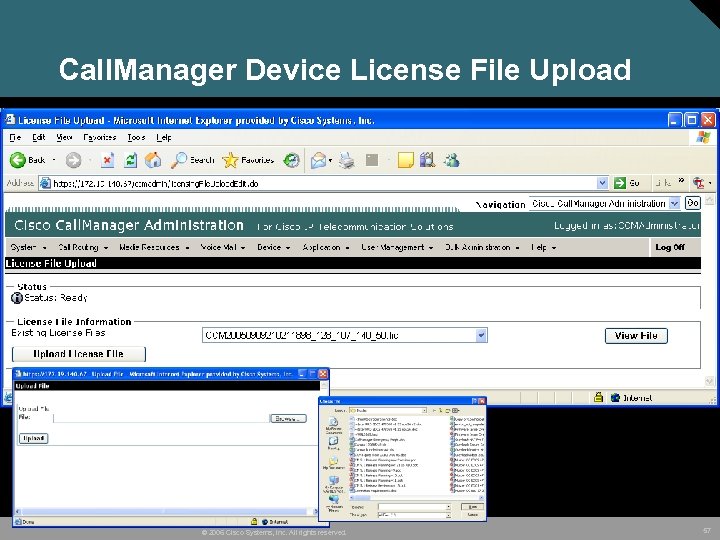
Task: Select Desktop in the file dialog sidebar
Action: (x=333, y=442)
